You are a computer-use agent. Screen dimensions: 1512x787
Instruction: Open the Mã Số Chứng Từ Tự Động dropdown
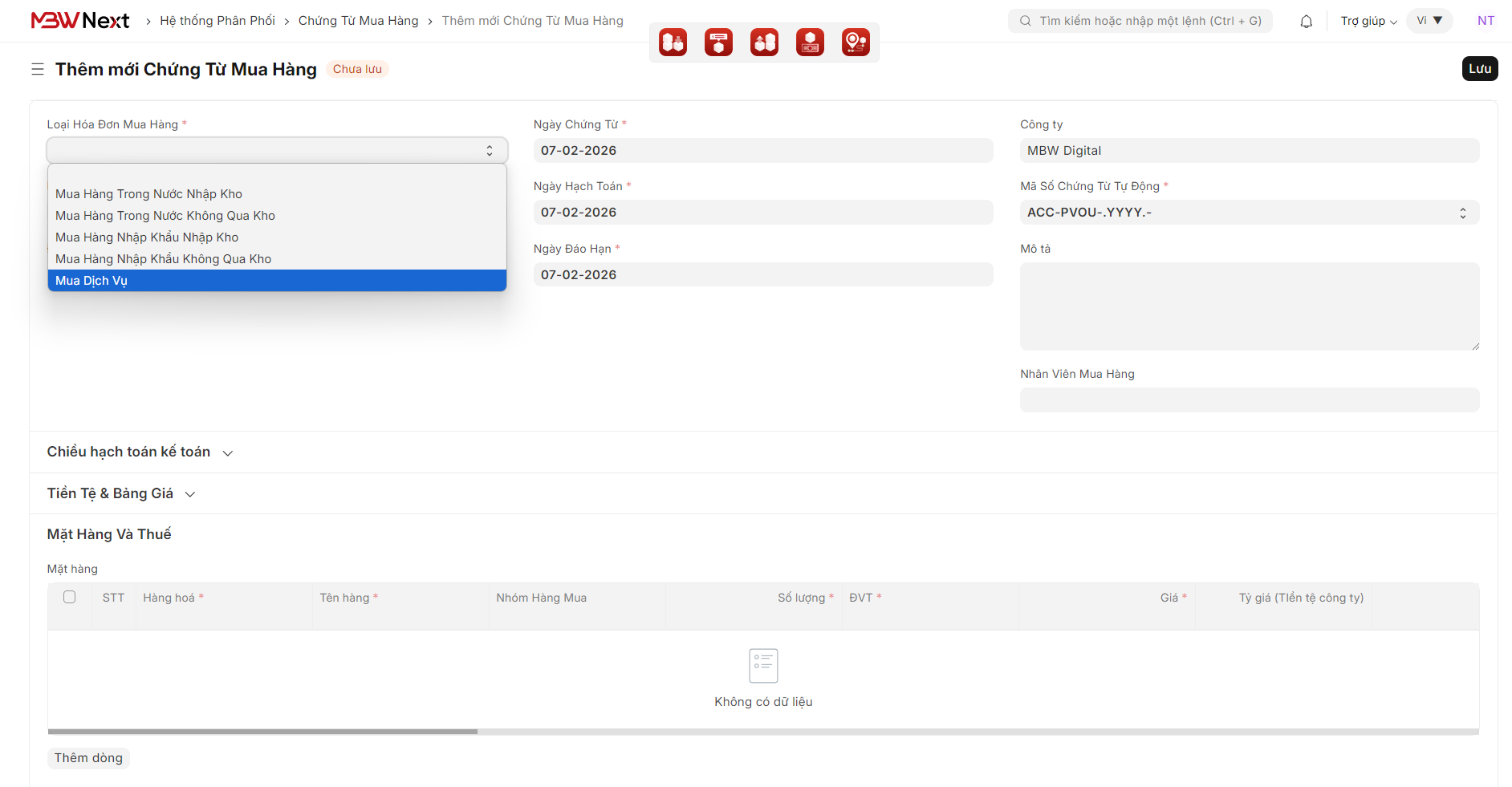pyautogui.click(x=1249, y=213)
